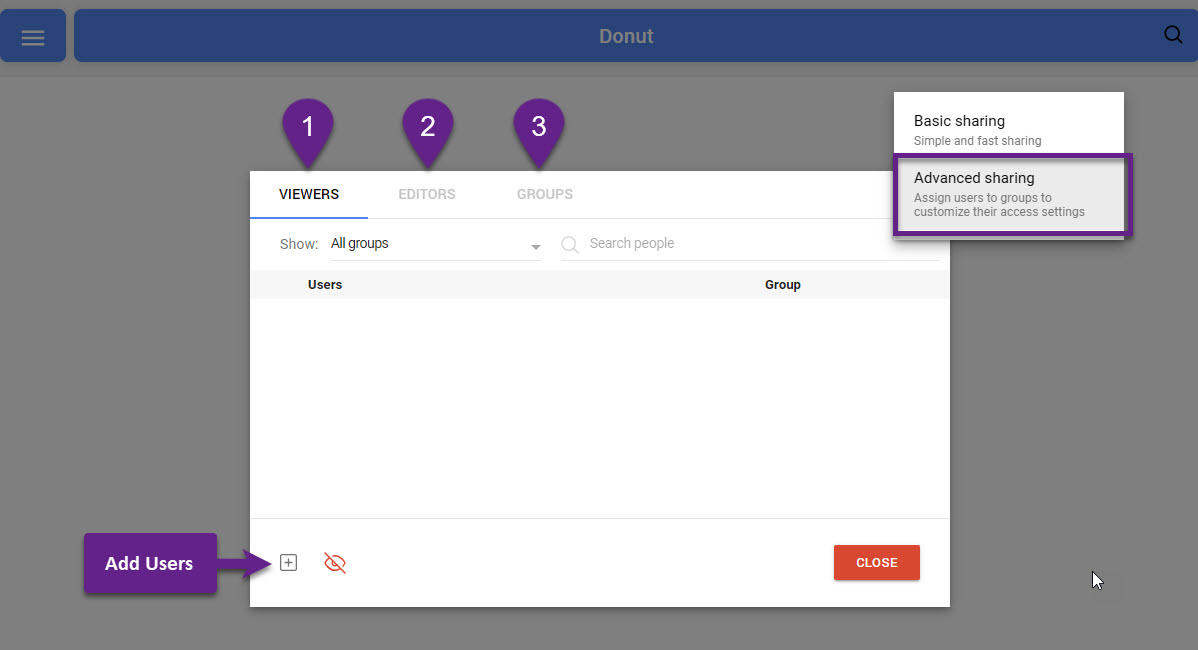
Task: Click the magnifier icon beside Search people
Action: 570,244
